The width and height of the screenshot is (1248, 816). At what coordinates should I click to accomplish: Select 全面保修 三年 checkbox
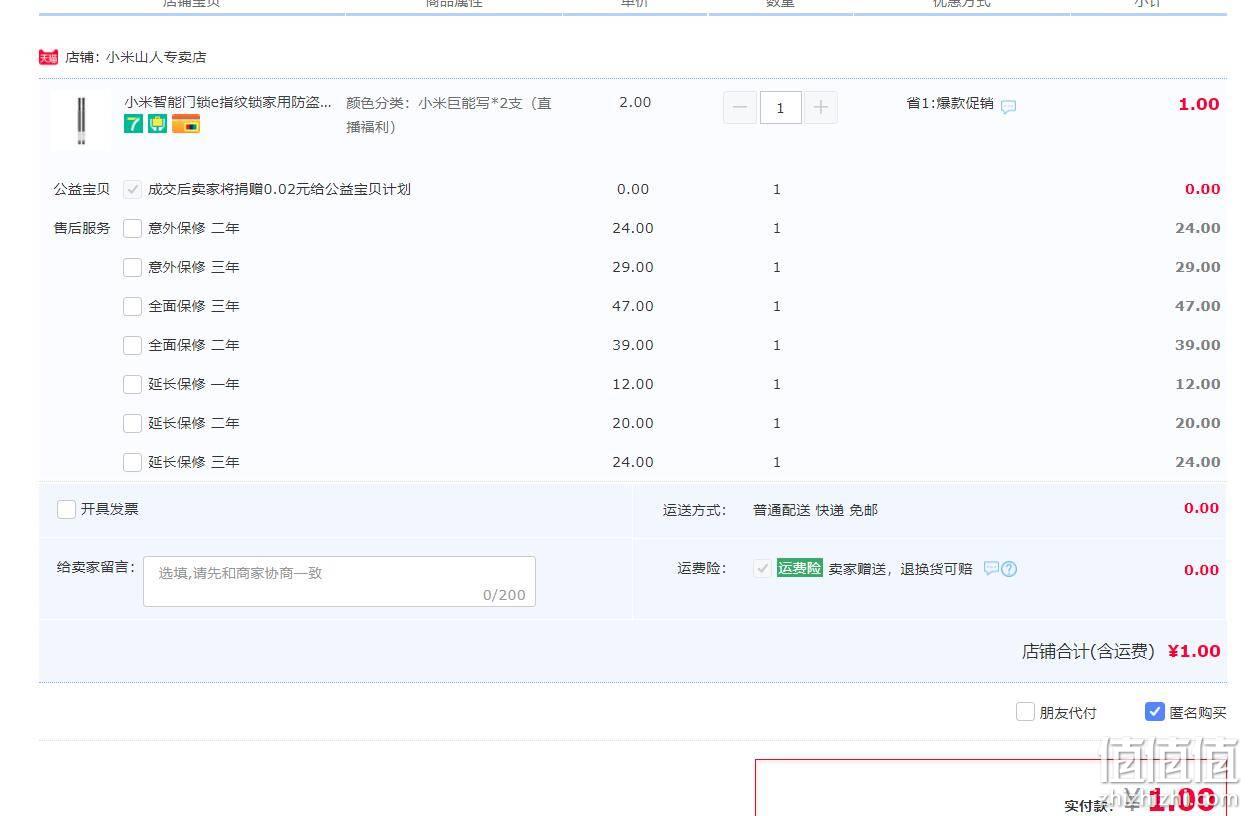pyautogui.click(x=132, y=306)
